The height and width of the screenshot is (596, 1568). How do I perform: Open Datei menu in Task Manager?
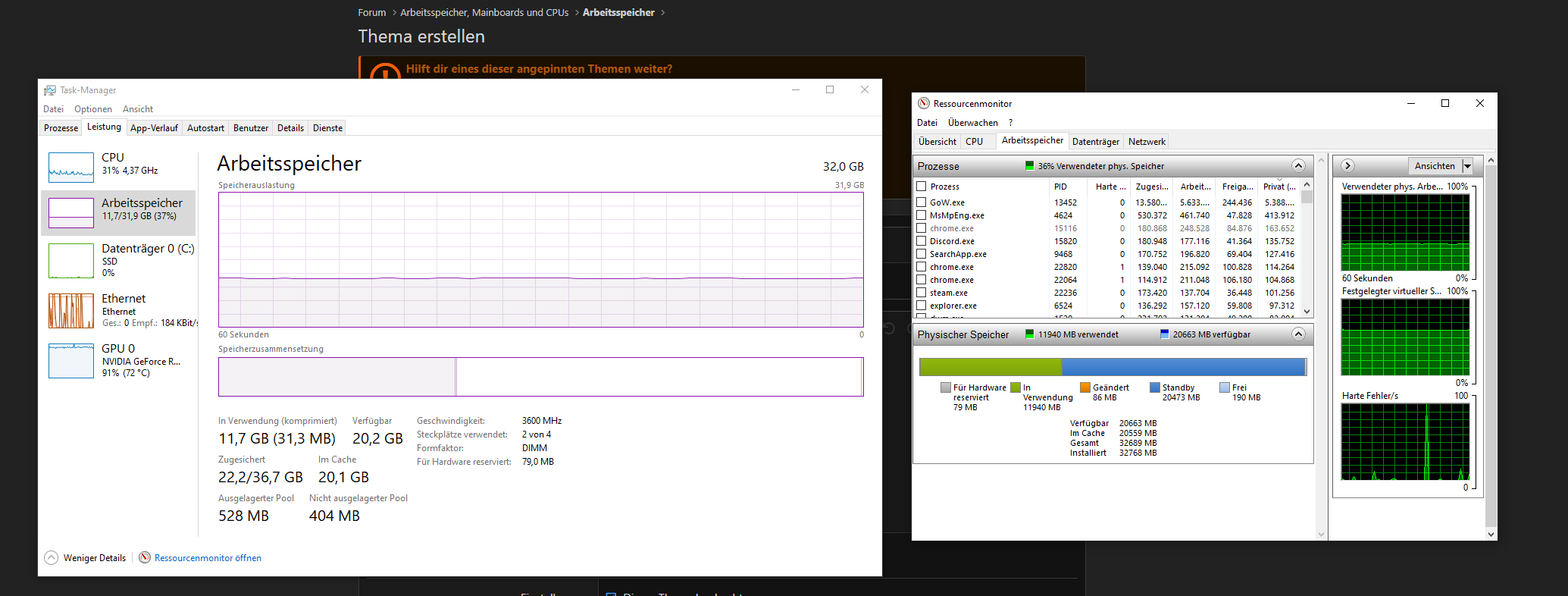[x=54, y=109]
